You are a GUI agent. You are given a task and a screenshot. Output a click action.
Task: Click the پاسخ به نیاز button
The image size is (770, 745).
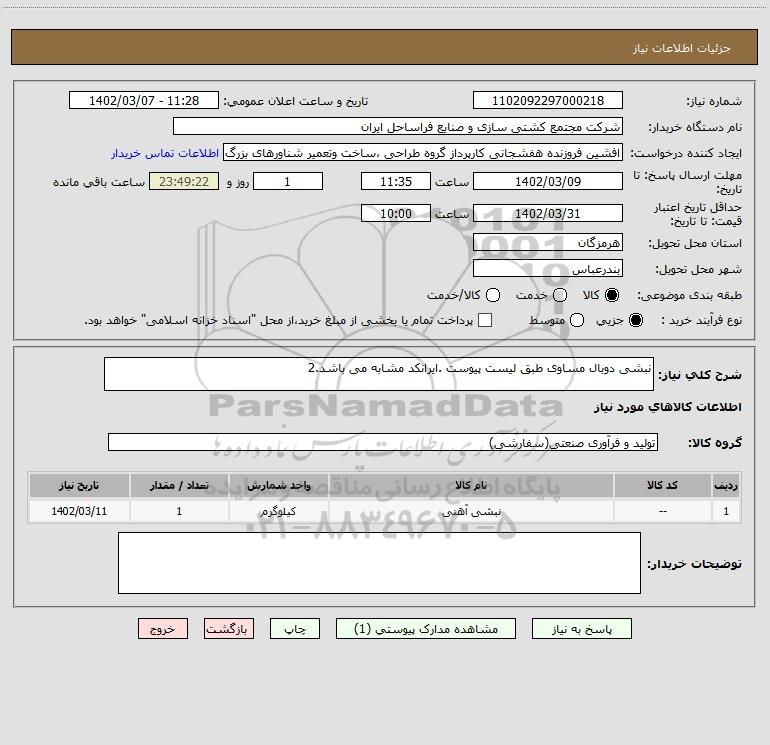tap(581, 629)
